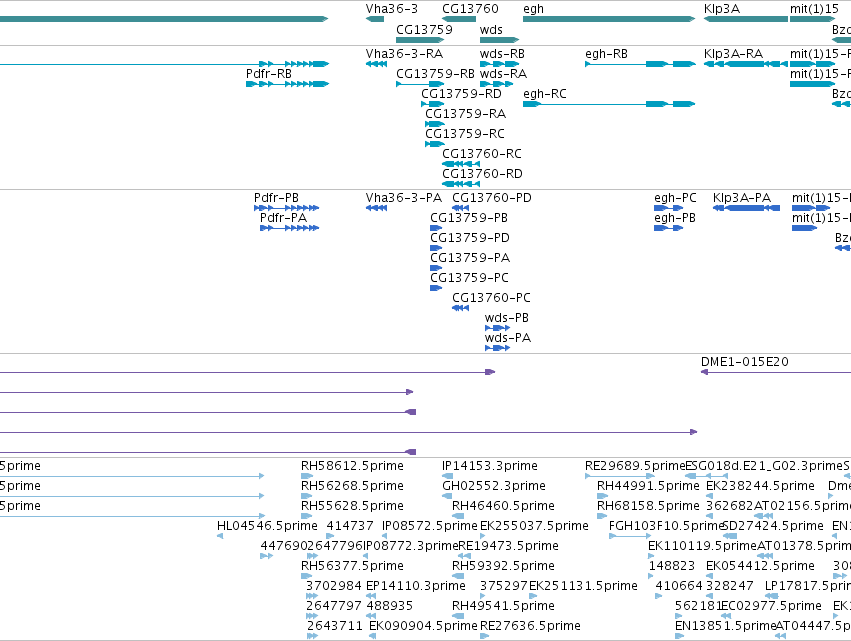Click the RH59392.5prime EST feature

tap(458, 576)
